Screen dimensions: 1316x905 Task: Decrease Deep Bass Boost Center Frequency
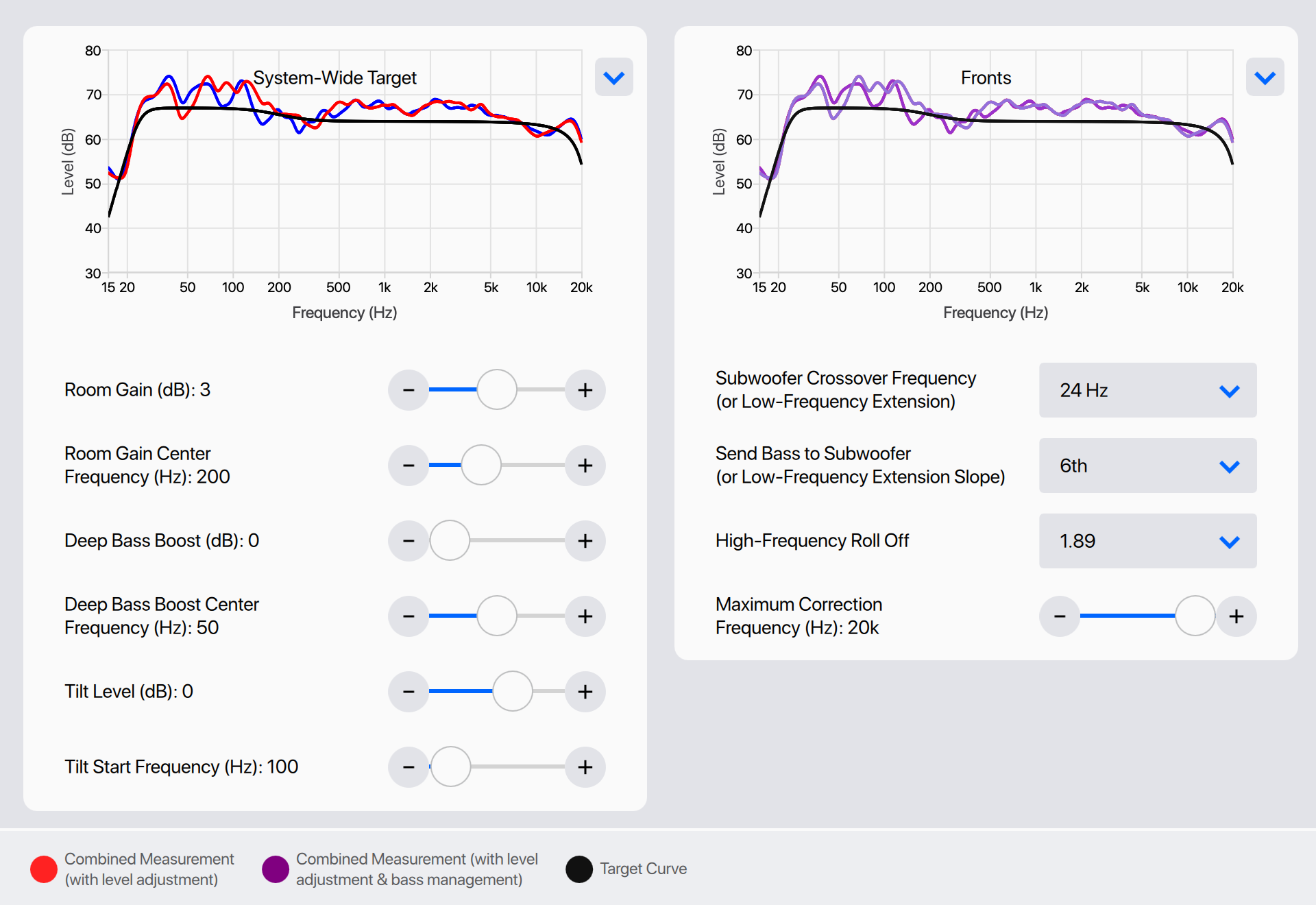pos(409,616)
